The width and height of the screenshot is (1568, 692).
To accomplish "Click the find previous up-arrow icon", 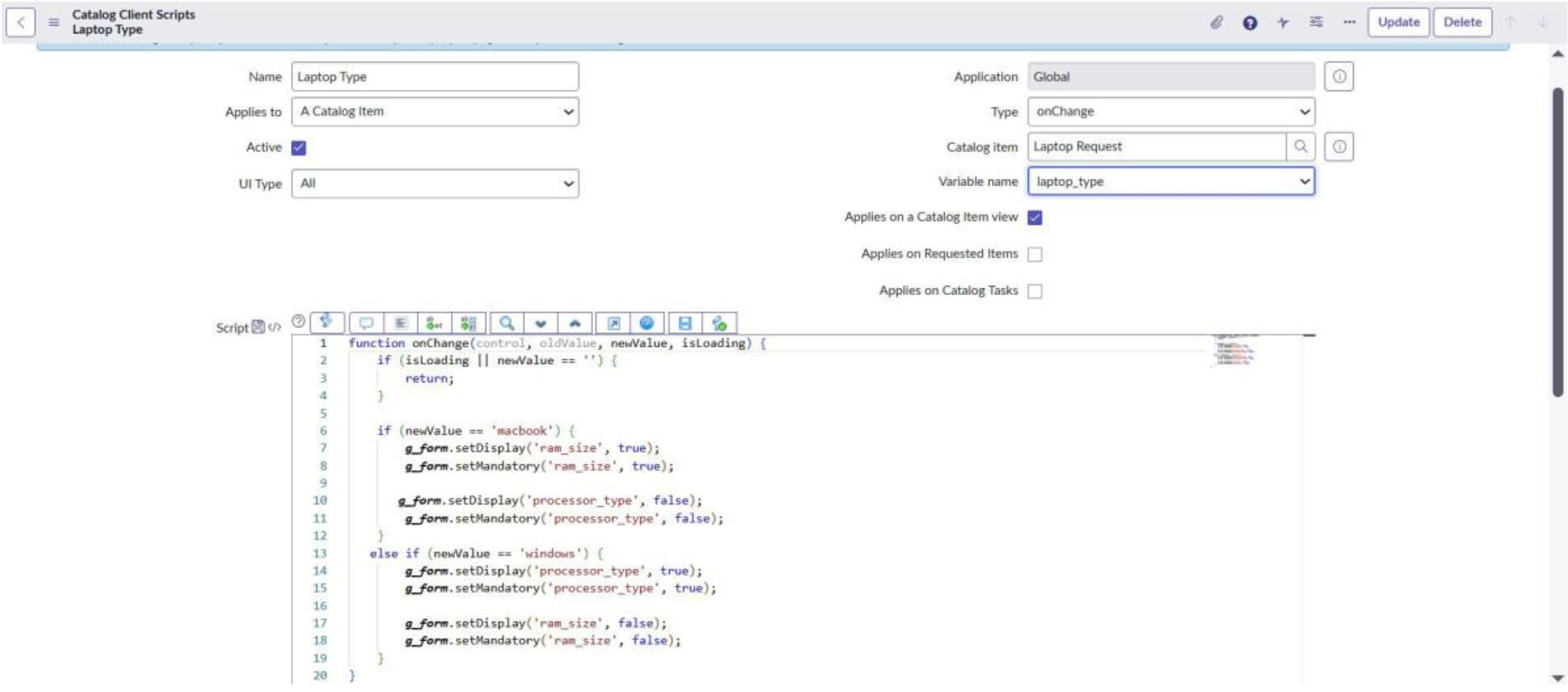I will pyautogui.click(x=575, y=323).
